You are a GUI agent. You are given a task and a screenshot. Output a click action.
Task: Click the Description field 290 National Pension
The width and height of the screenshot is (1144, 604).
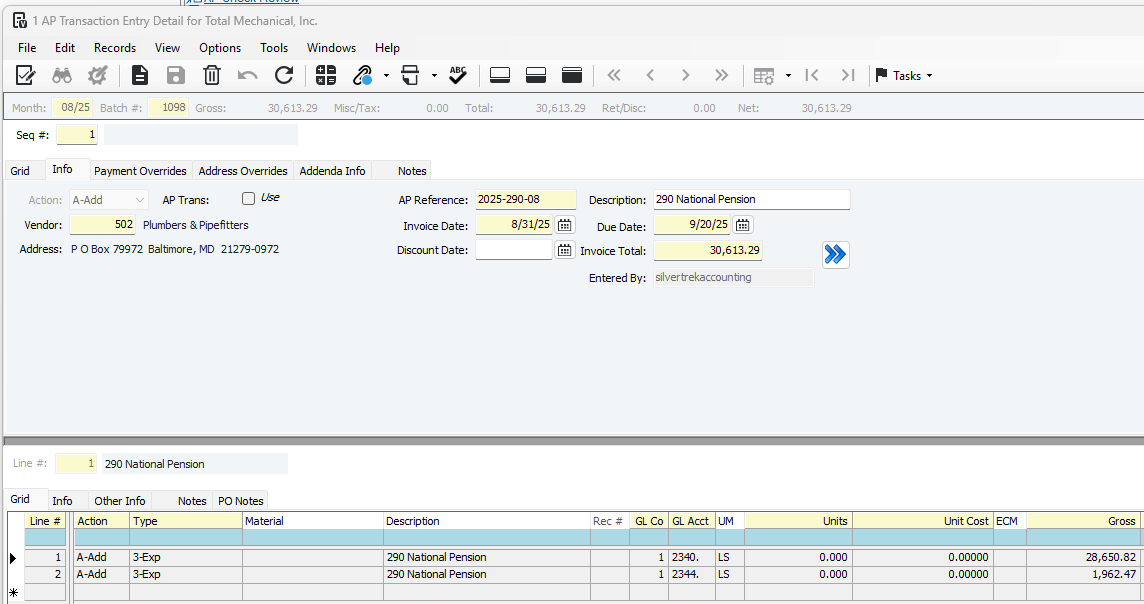click(x=751, y=199)
